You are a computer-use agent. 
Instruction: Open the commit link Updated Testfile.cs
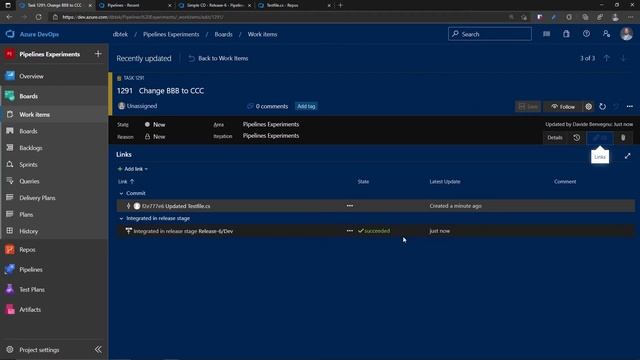pyautogui.click(x=176, y=206)
